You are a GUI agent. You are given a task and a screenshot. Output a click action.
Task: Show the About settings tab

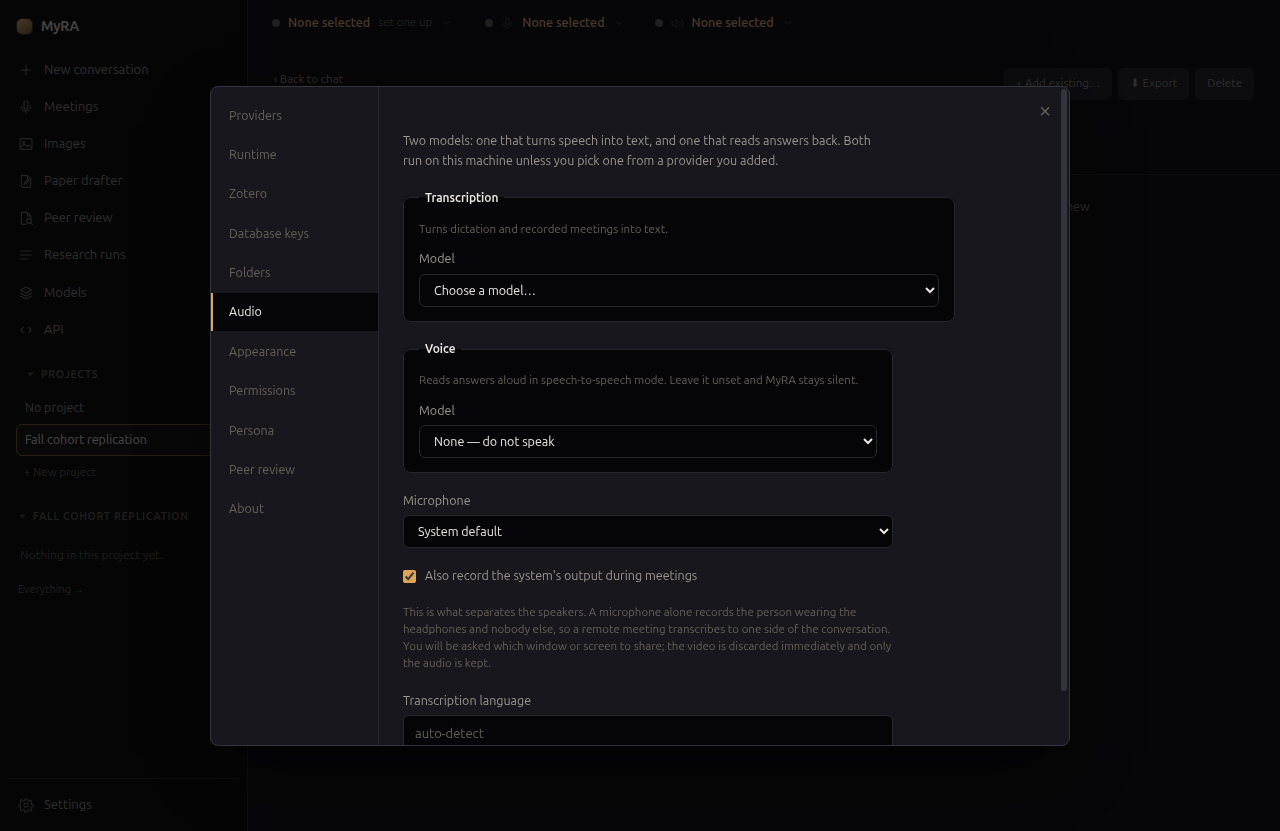(x=294, y=509)
